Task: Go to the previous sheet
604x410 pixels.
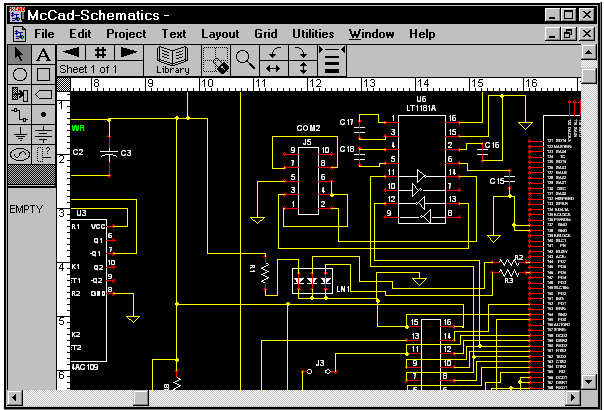Action: (72, 52)
